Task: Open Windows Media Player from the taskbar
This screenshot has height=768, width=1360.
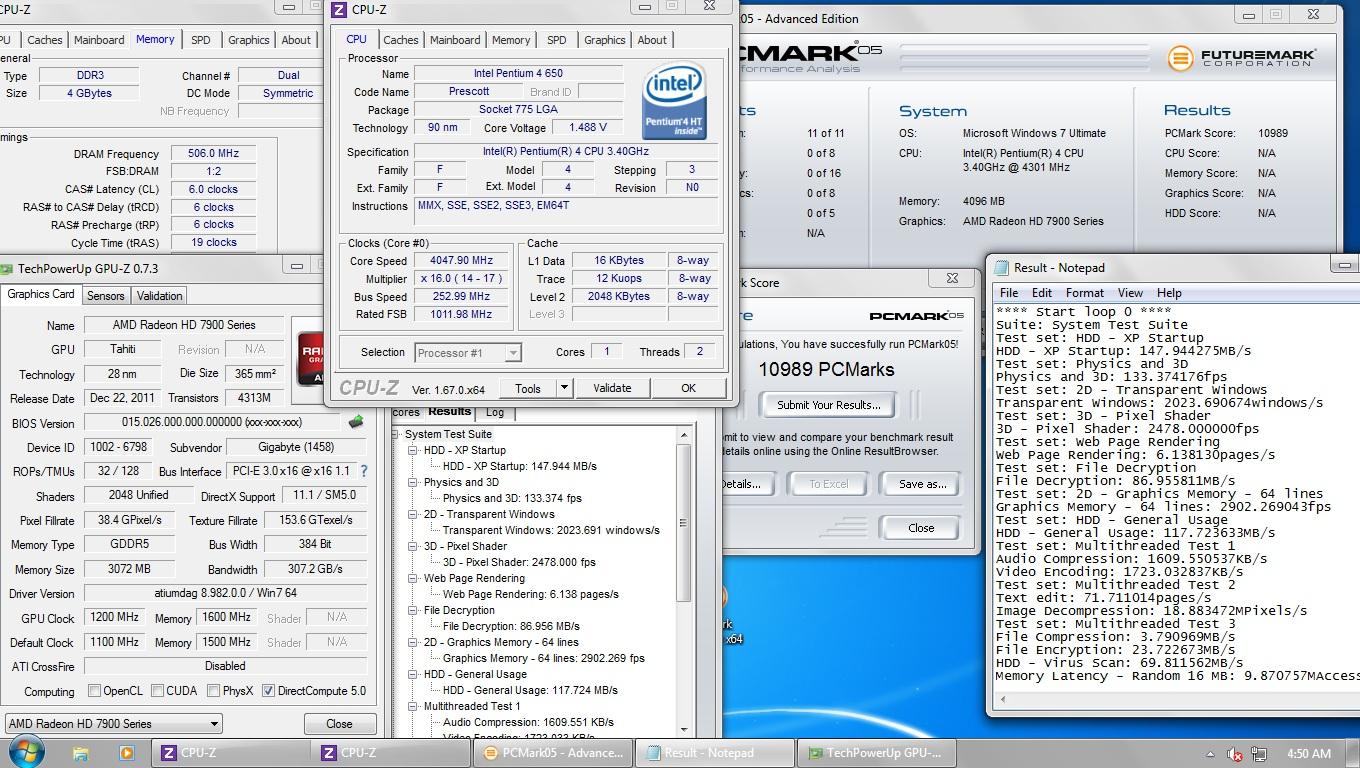Action: (x=126, y=753)
